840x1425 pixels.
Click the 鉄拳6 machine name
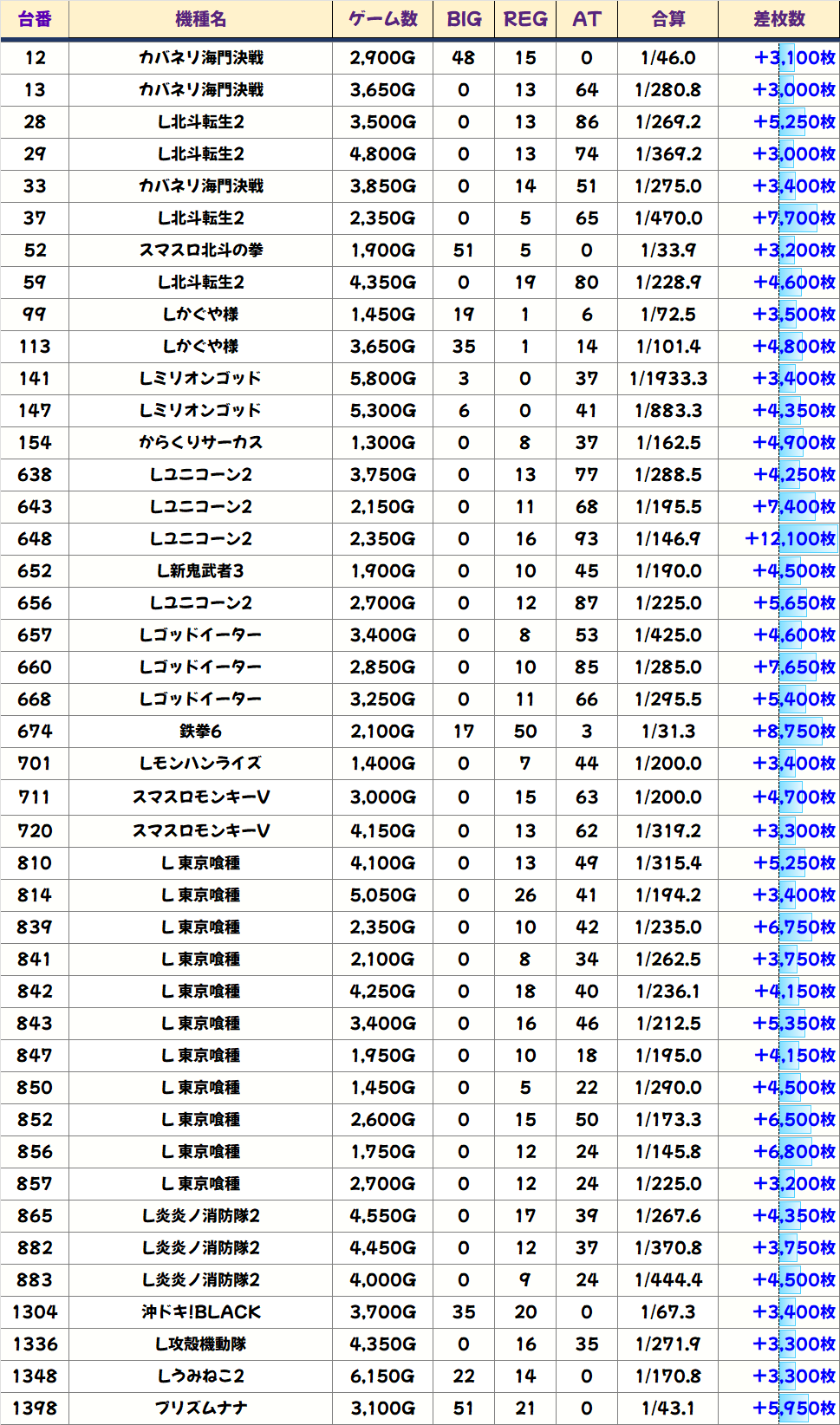coord(200,732)
